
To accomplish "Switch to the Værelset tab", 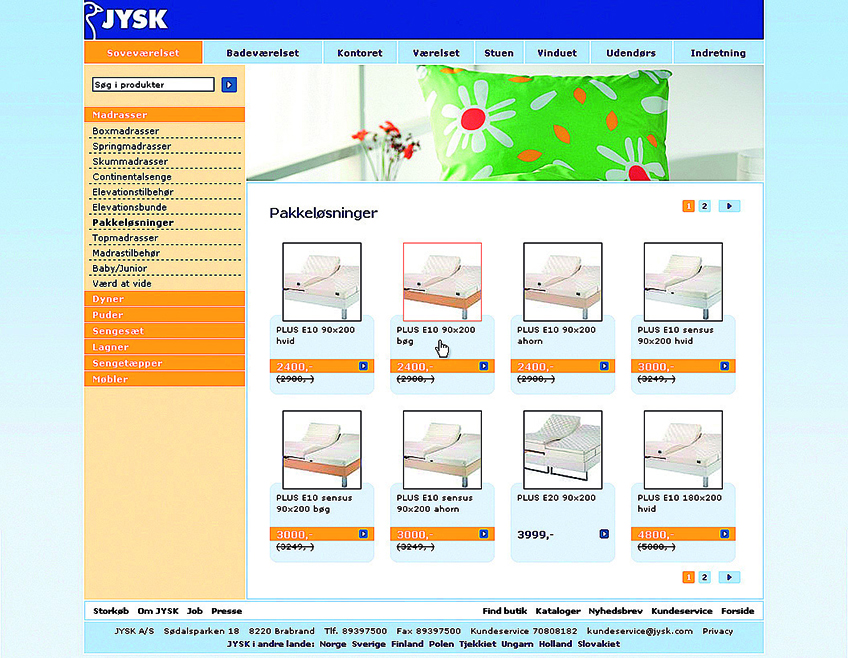I will coord(436,53).
